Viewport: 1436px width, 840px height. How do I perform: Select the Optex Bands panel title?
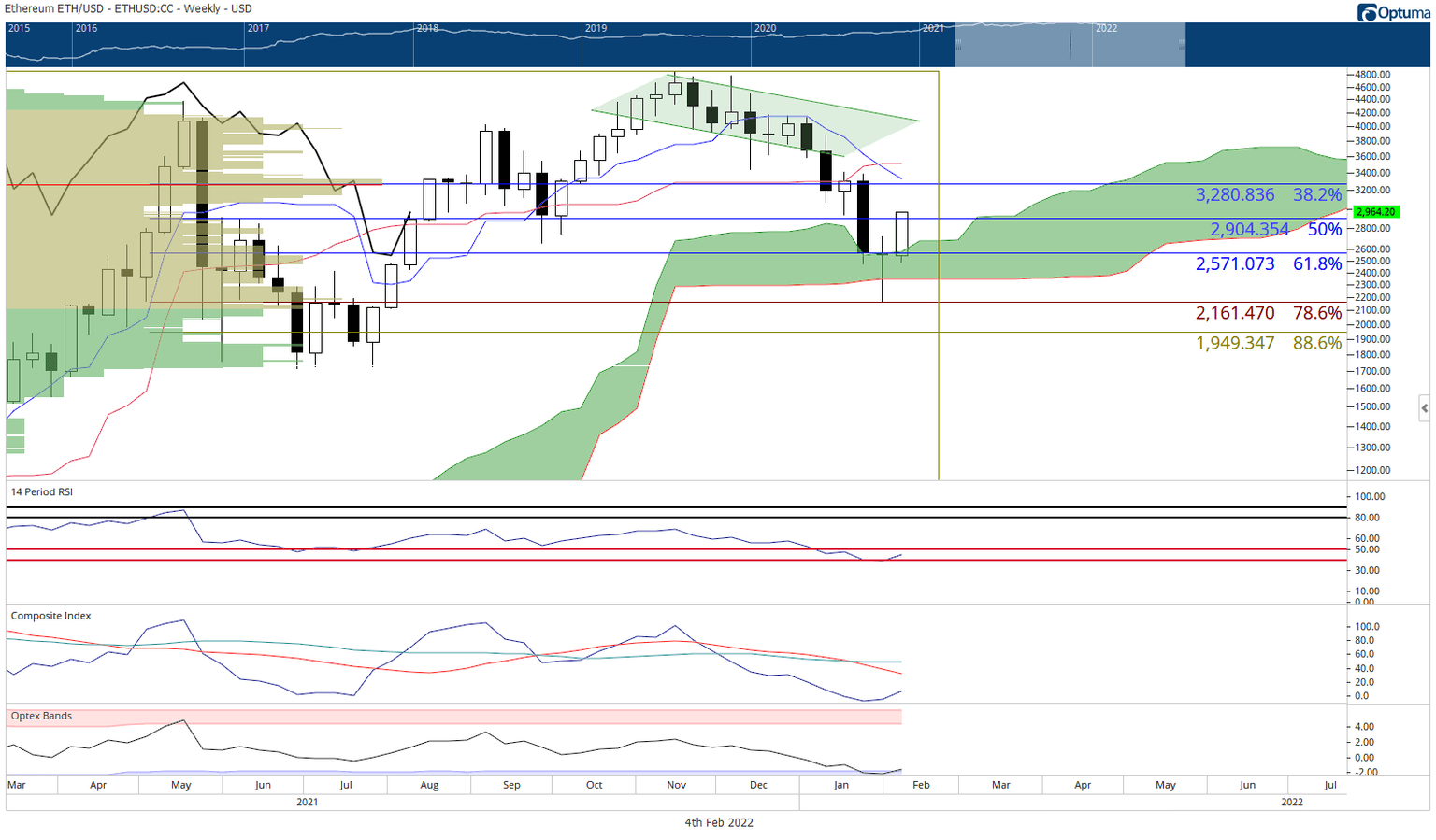42,717
